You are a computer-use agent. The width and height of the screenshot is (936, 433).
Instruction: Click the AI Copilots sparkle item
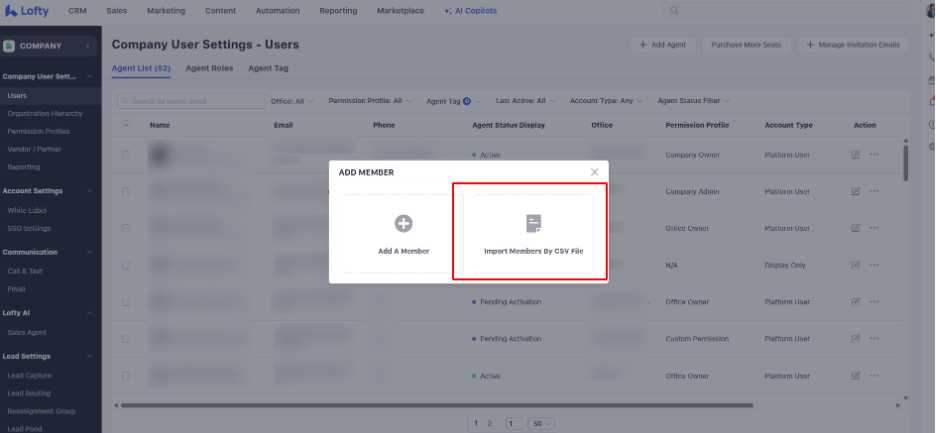point(470,11)
